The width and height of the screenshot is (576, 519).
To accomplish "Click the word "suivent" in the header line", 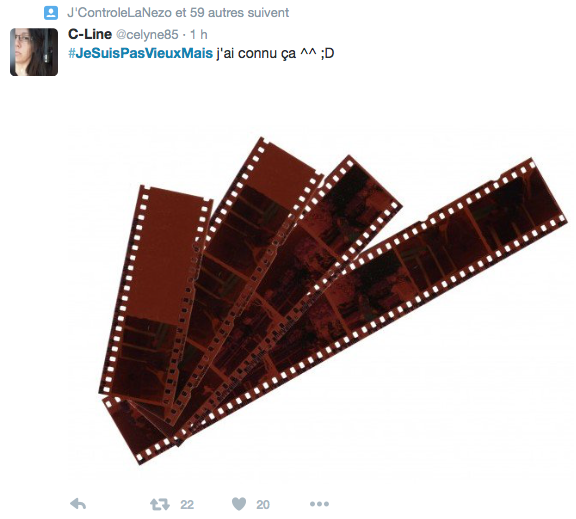I will click(268, 13).
